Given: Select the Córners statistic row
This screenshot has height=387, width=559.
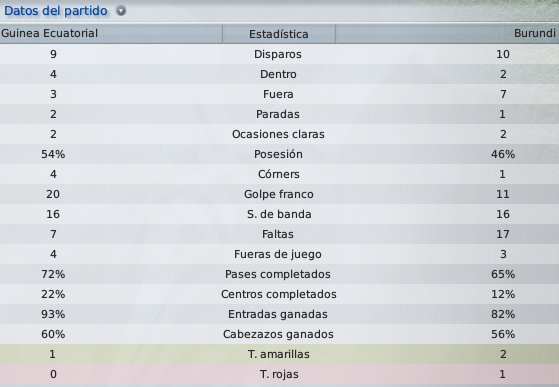Looking at the screenshot, I should pos(280,174).
